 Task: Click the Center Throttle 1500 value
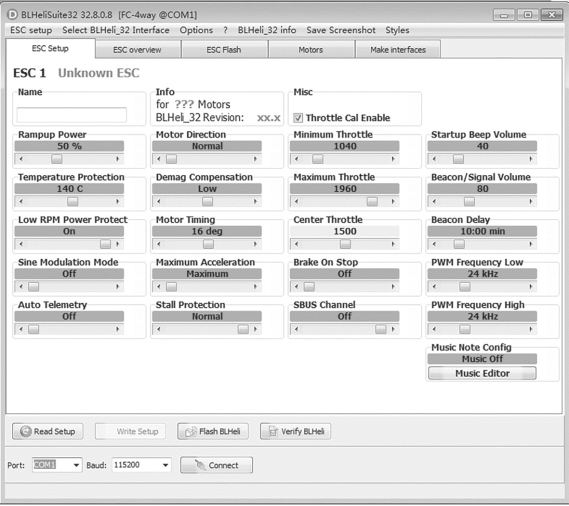tap(345, 231)
